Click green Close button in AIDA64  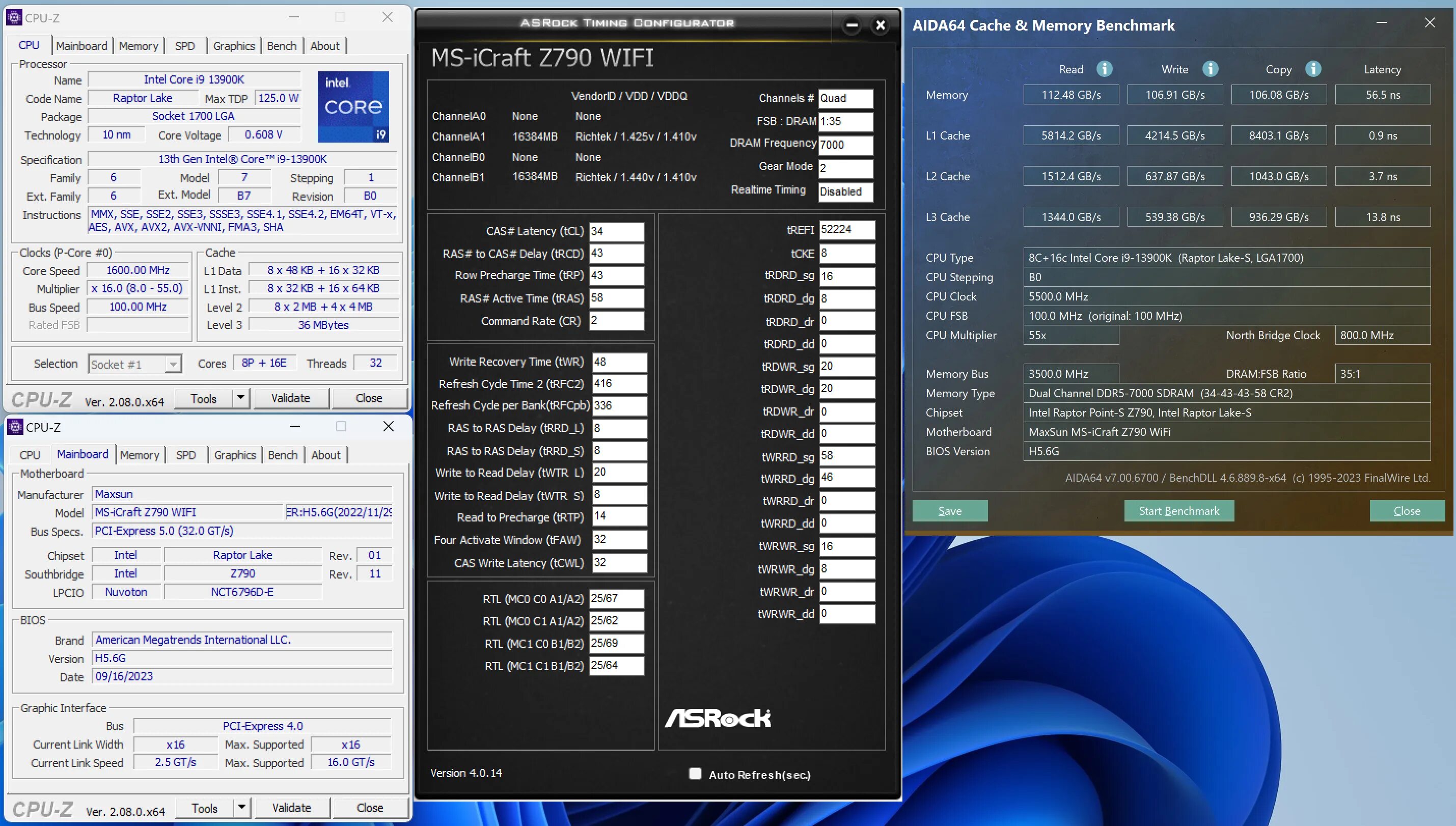(x=1407, y=511)
